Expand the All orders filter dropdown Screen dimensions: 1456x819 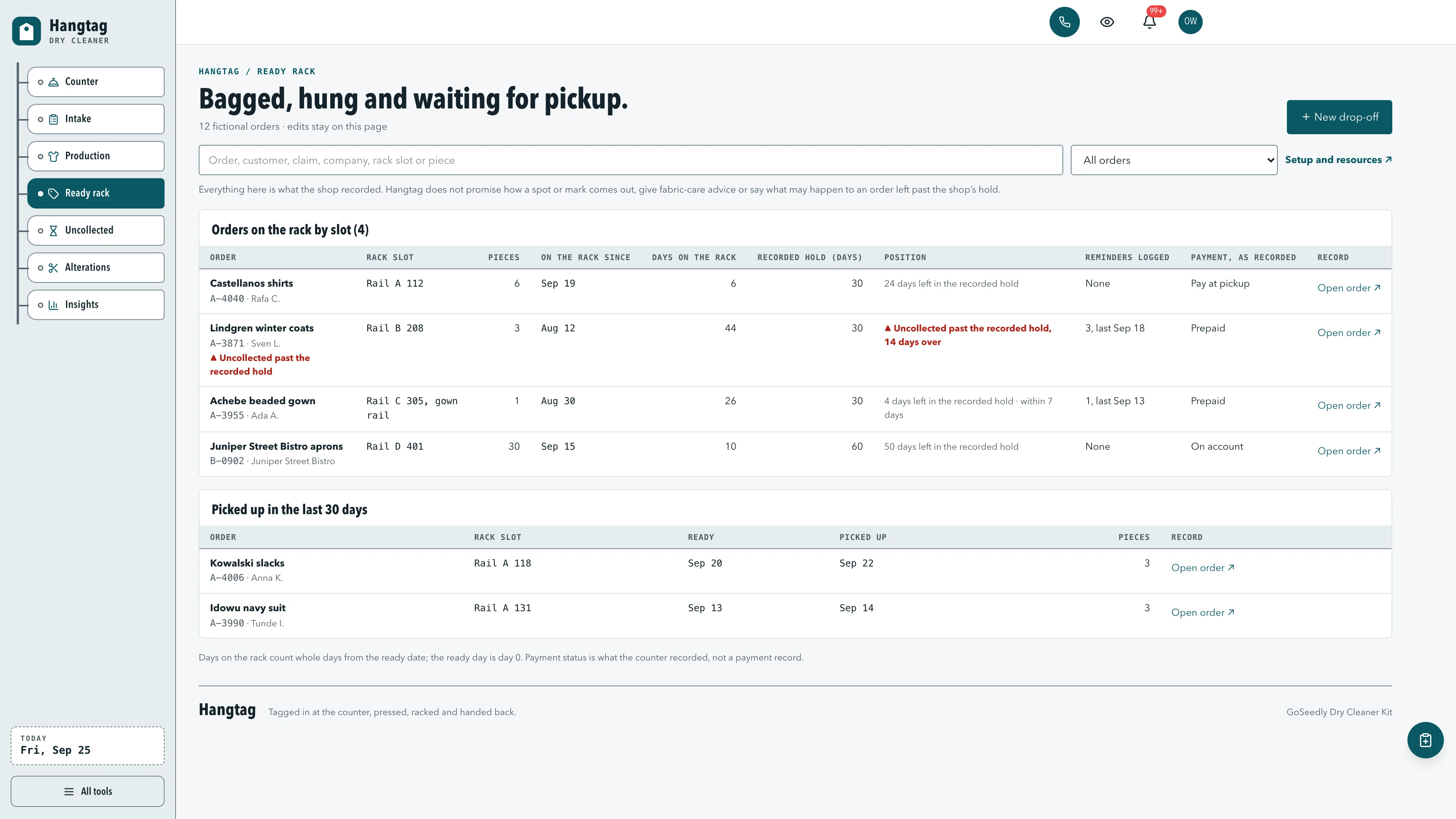tap(1174, 160)
